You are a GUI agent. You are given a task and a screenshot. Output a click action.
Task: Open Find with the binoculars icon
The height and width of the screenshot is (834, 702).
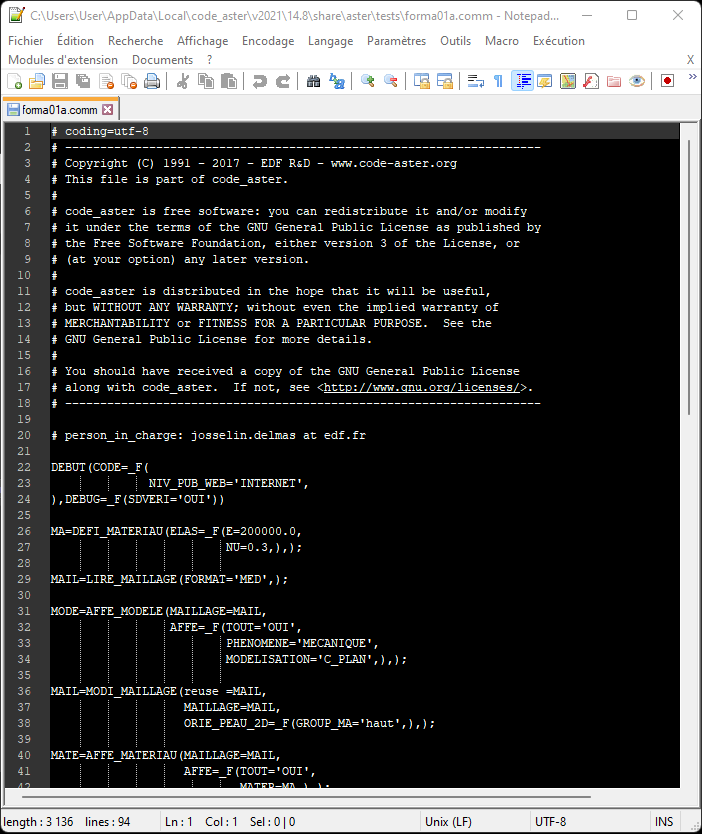pos(314,81)
